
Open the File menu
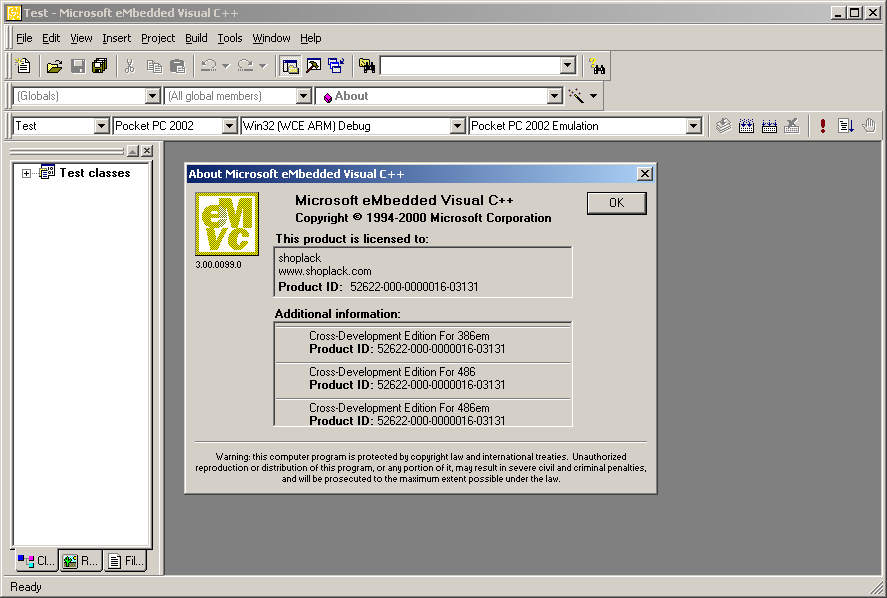click(24, 38)
